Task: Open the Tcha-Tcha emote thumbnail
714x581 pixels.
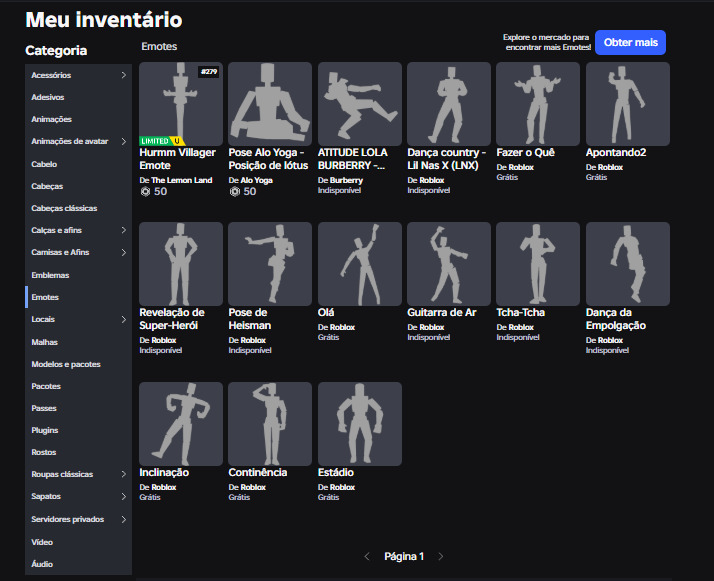Action: click(538, 263)
